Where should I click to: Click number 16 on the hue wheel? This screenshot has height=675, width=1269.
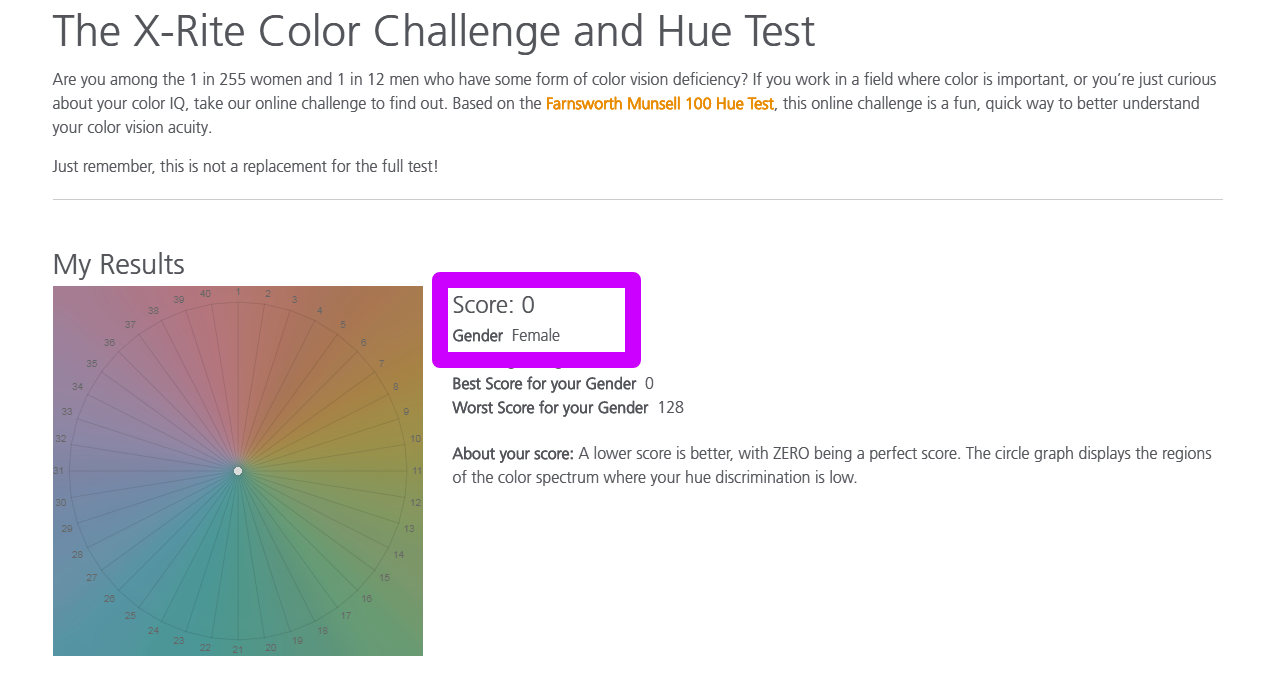(x=366, y=598)
